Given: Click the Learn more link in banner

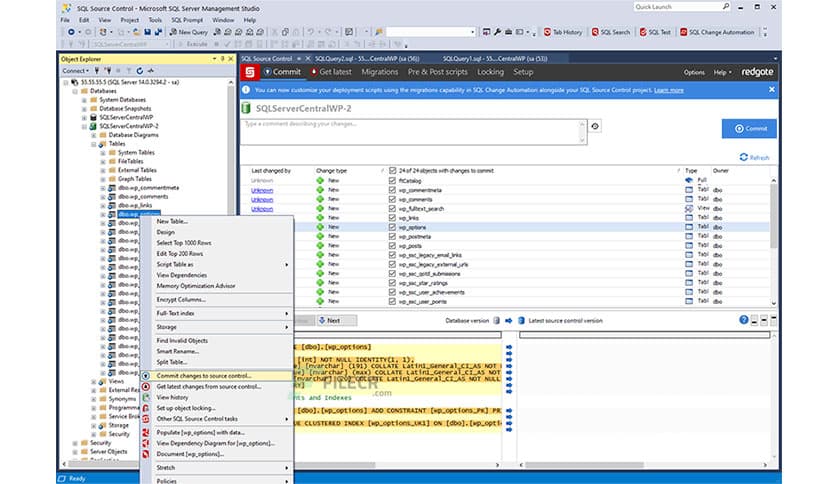Looking at the screenshot, I should [x=669, y=90].
